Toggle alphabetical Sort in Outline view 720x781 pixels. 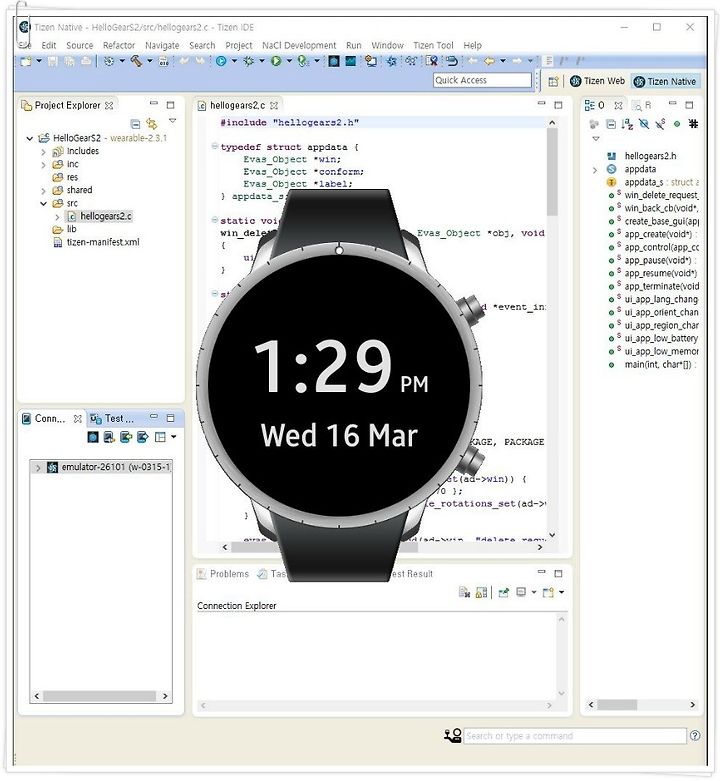(x=627, y=124)
